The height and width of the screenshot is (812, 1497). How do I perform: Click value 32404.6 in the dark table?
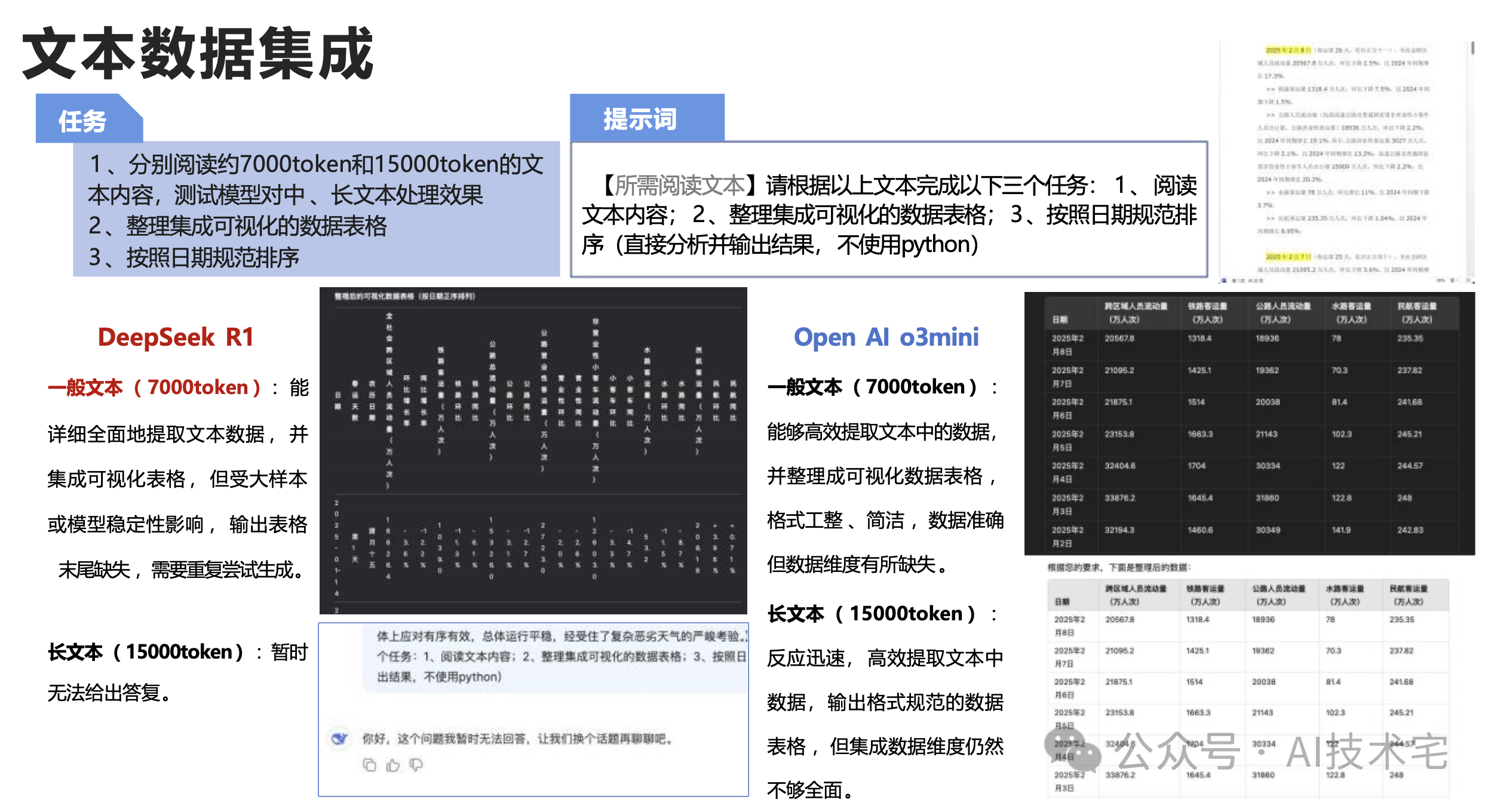click(x=1119, y=466)
